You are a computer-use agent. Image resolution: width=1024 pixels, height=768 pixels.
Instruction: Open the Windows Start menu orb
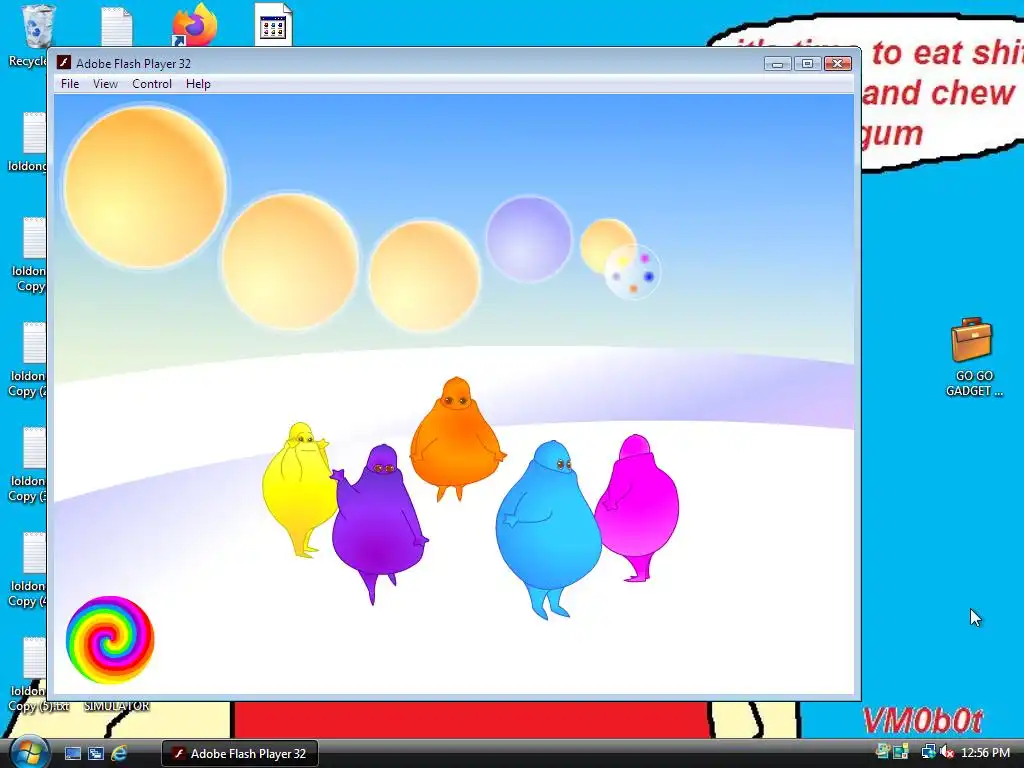click(29, 752)
